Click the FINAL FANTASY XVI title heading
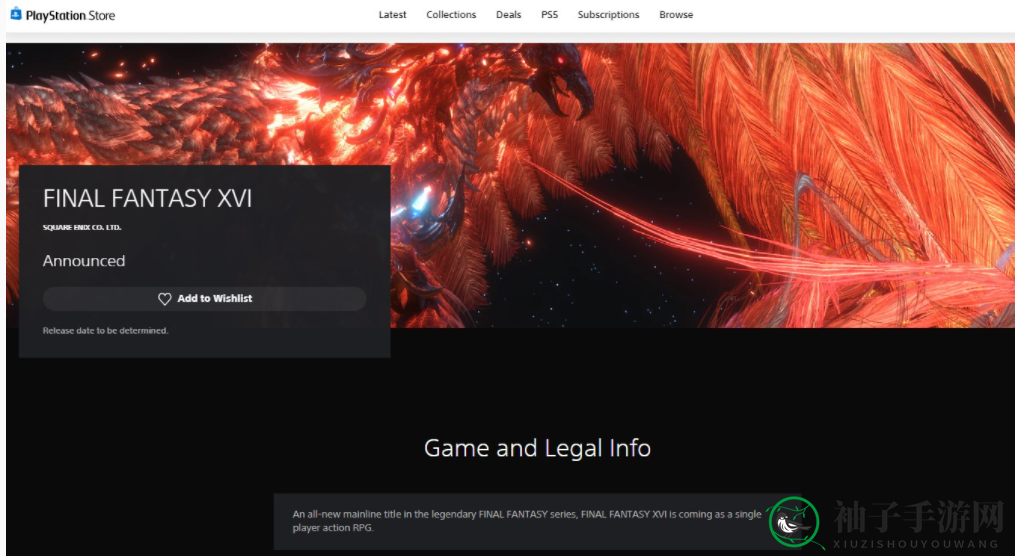This screenshot has height=556, width=1015. pyautogui.click(x=147, y=198)
